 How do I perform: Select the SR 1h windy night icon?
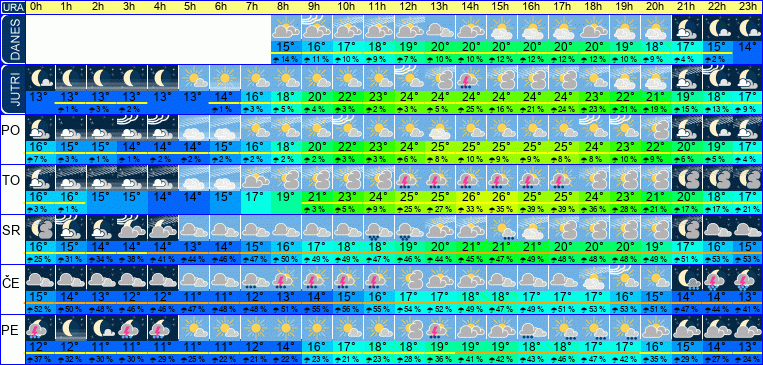[x=71, y=228]
